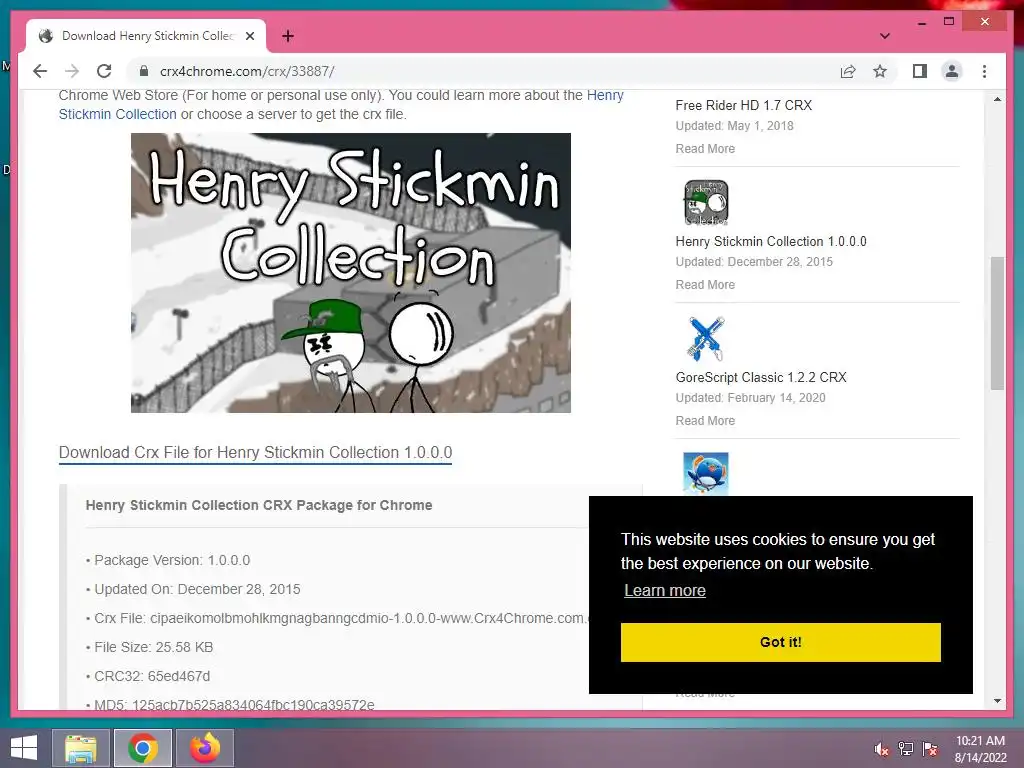Expand the tab search chevron
Screen dimensions: 1024x768
[x=884, y=36]
